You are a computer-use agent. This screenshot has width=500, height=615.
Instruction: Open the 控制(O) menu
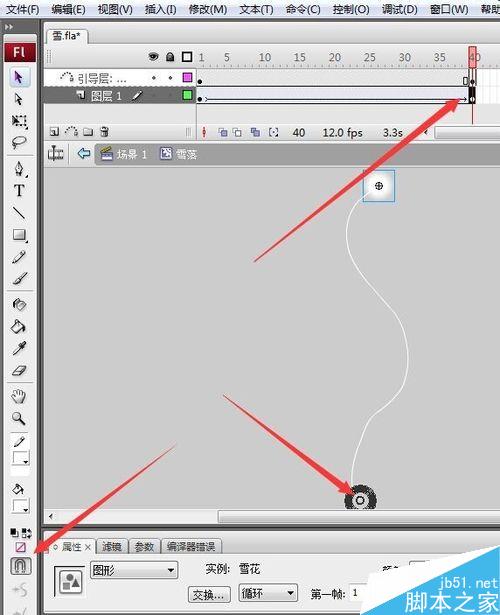351,9
